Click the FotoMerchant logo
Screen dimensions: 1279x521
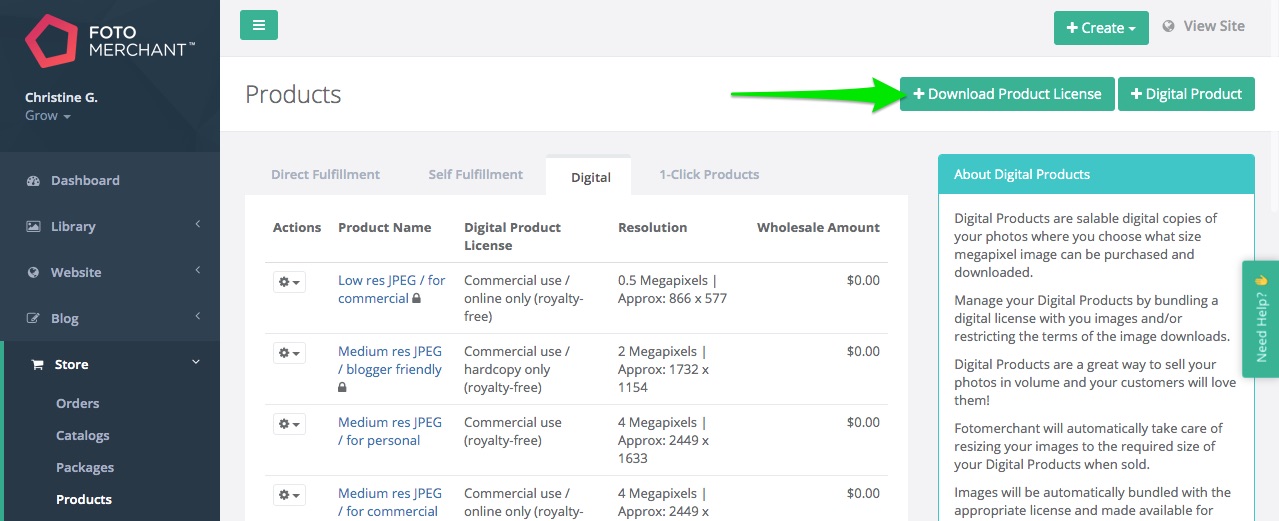pyautogui.click(x=110, y=41)
